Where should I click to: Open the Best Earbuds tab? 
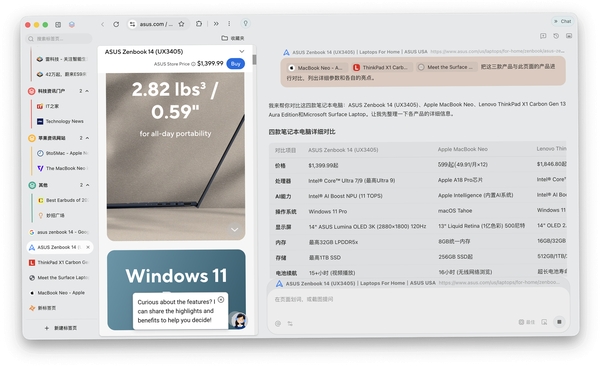pos(63,200)
